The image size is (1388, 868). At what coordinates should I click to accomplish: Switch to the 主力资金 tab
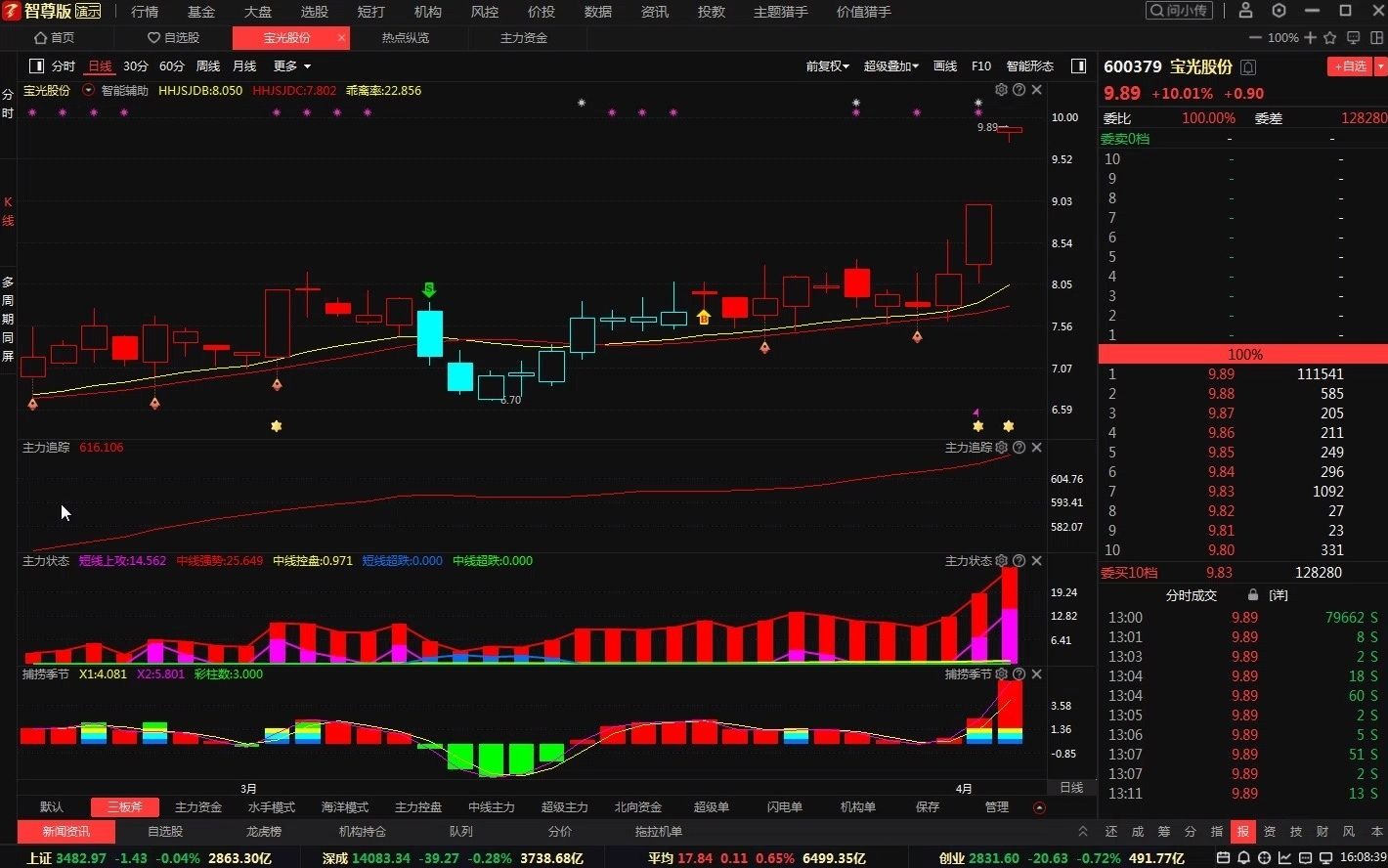tap(524, 38)
